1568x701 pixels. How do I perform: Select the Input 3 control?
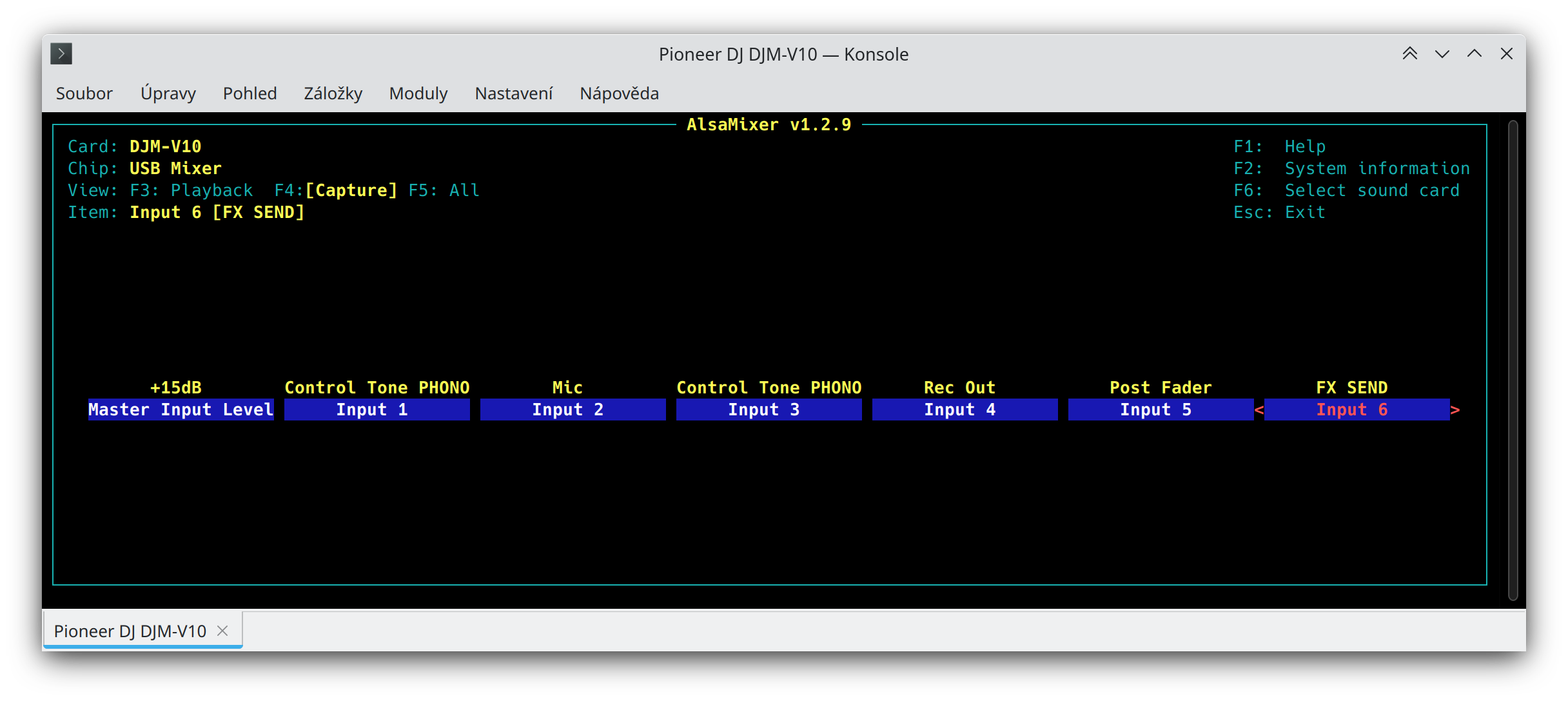[x=769, y=410]
